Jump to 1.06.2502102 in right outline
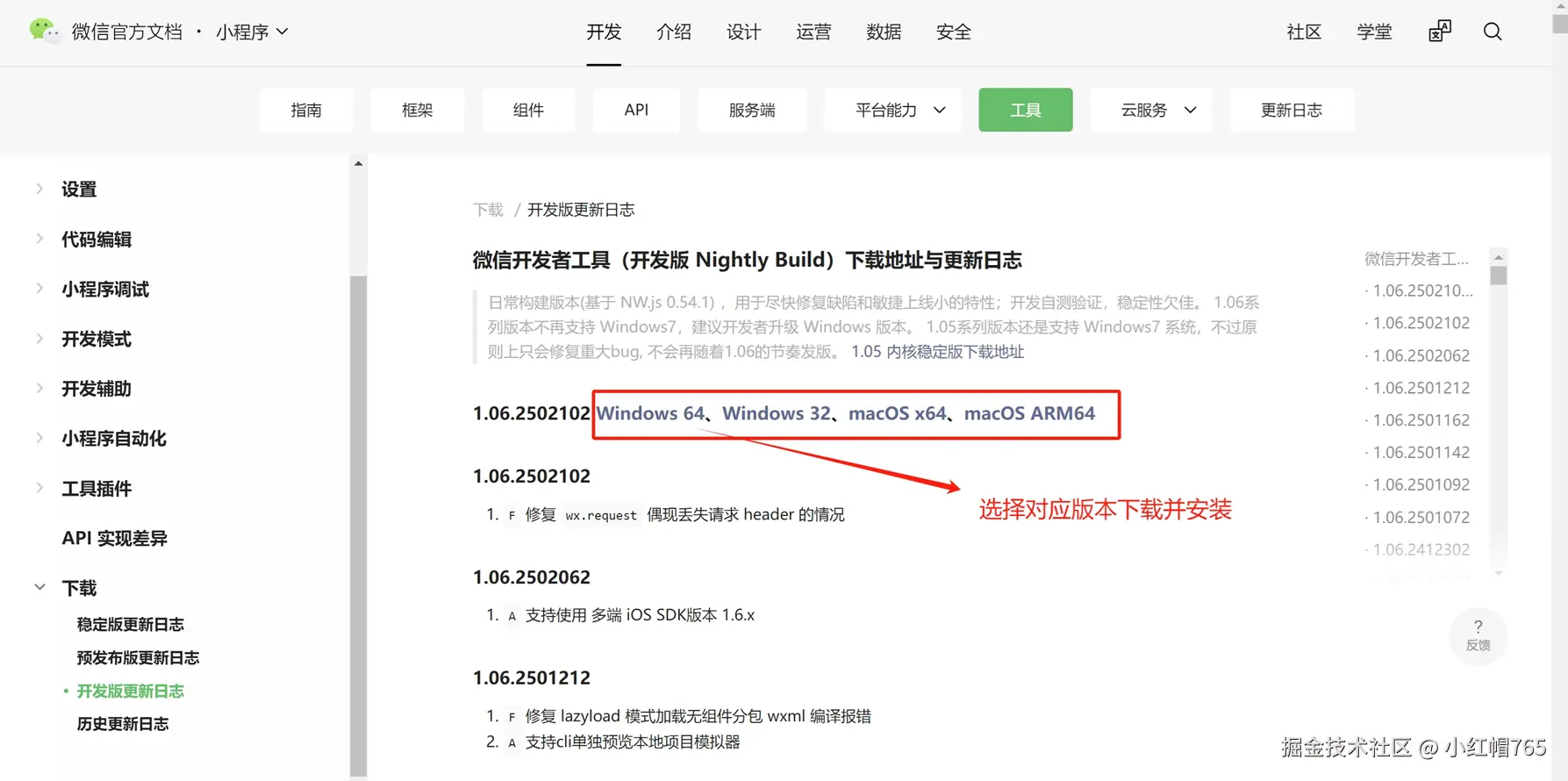This screenshot has height=781, width=1568. click(x=1421, y=323)
